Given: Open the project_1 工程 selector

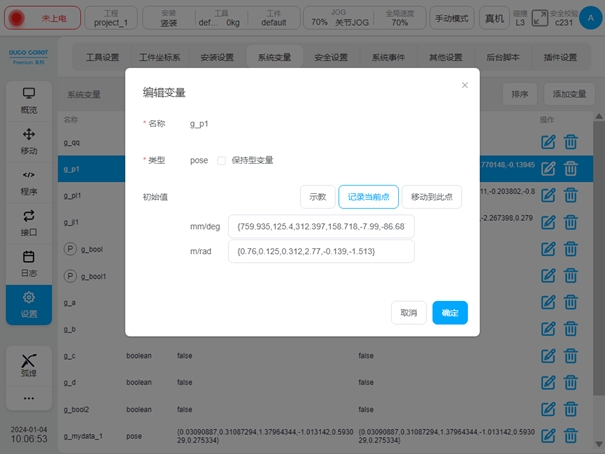Looking at the screenshot, I should coord(110,18).
